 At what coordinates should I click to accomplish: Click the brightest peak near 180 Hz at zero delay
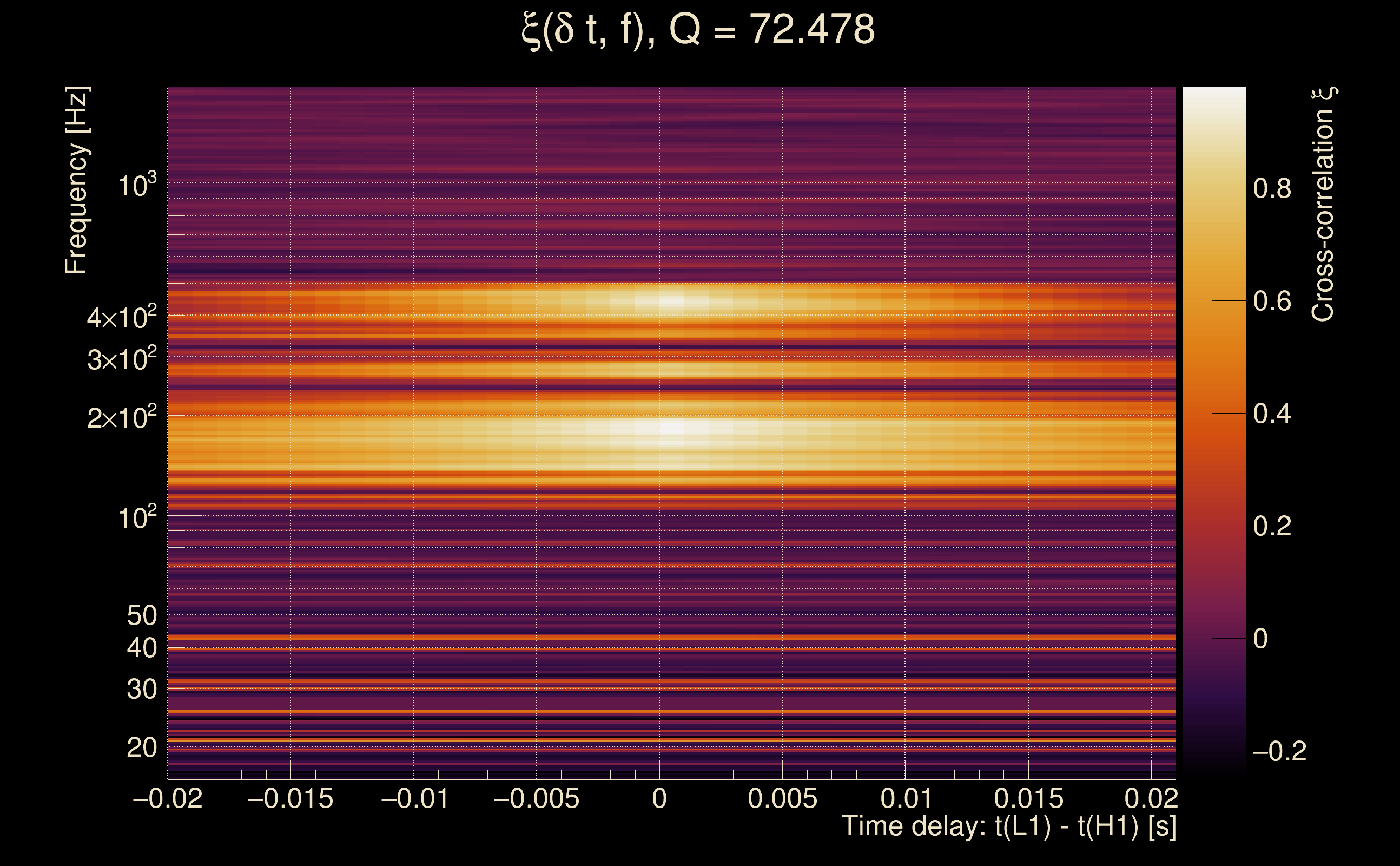[672, 428]
